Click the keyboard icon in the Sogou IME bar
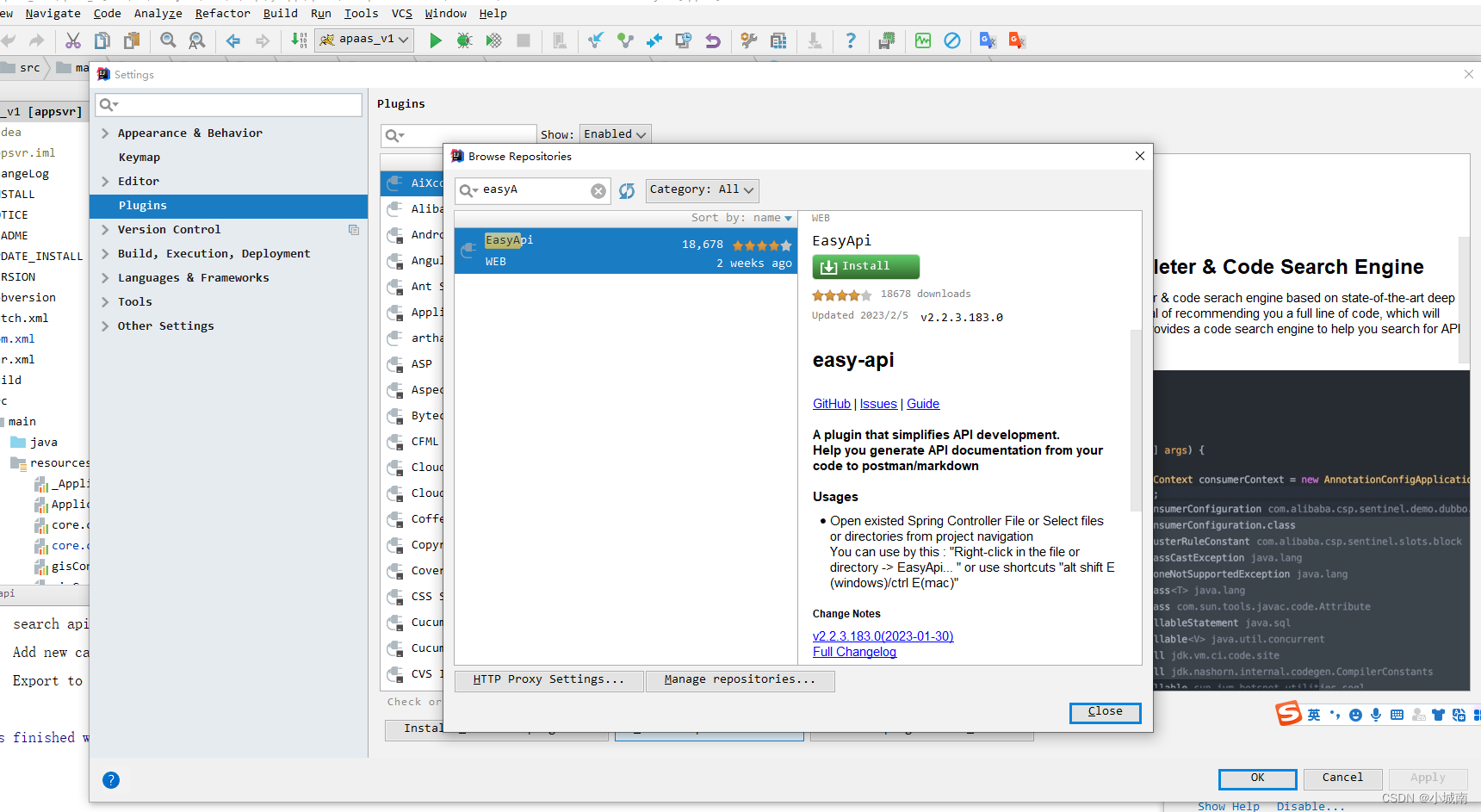1481x812 pixels. (x=1397, y=715)
